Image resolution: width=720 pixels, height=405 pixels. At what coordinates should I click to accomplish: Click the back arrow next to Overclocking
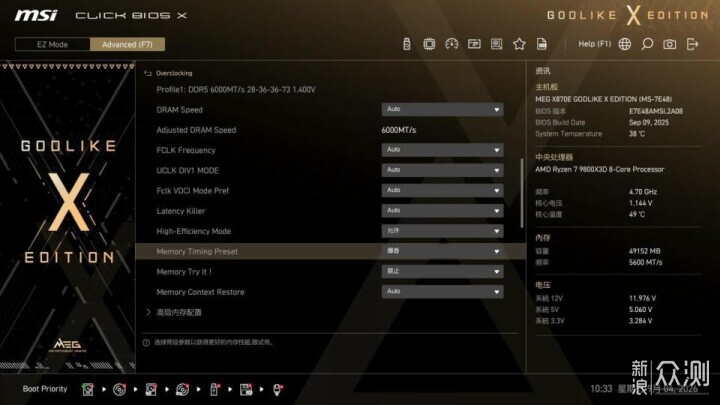click(148, 73)
